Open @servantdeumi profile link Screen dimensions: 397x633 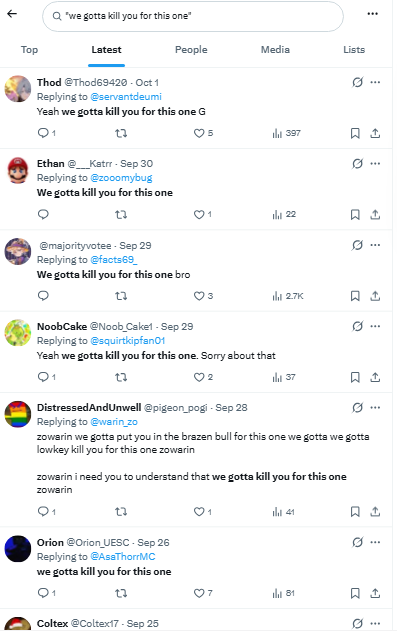pos(126,97)
